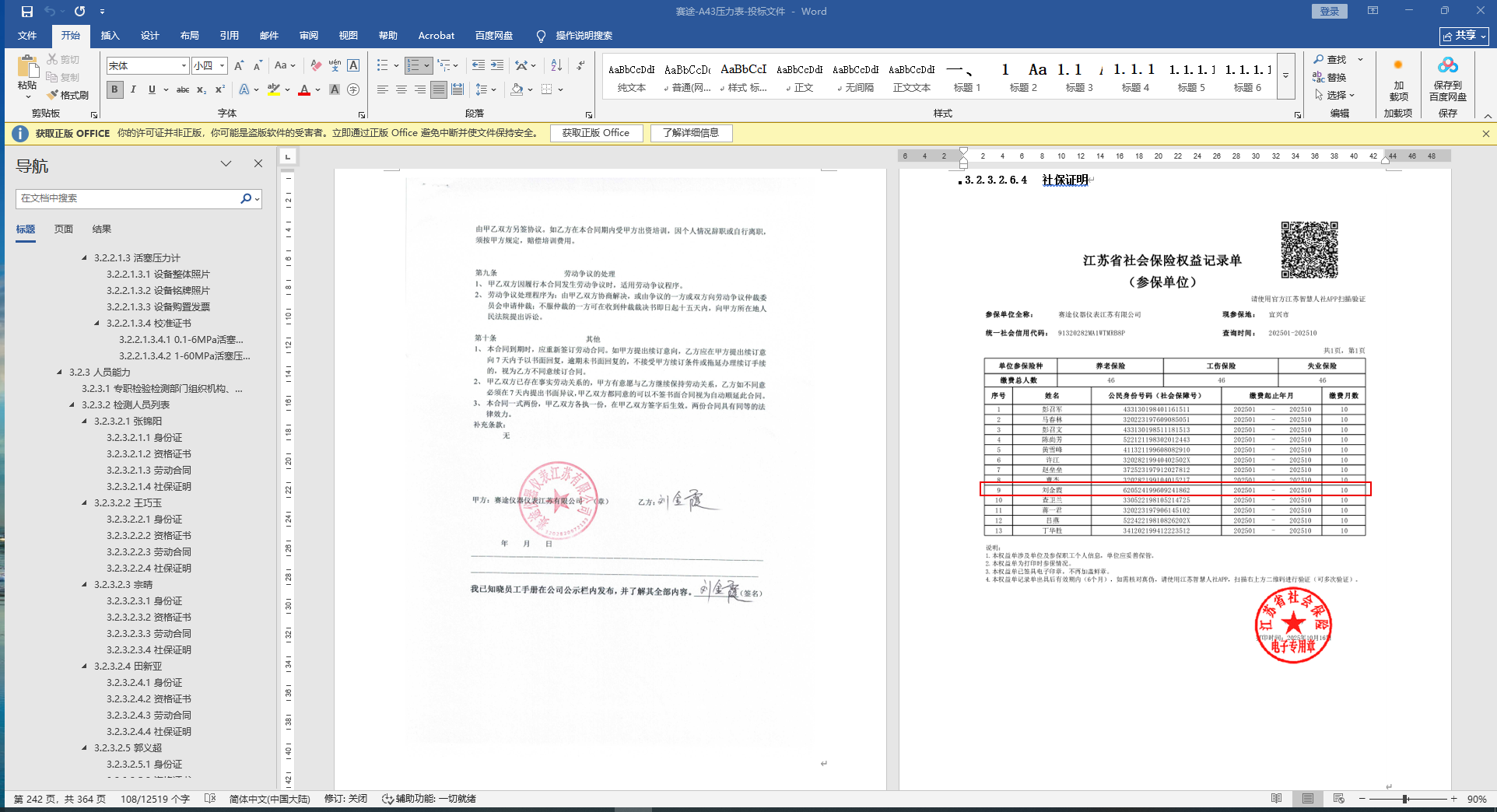Open the font size dropdown

click(222, 66)
